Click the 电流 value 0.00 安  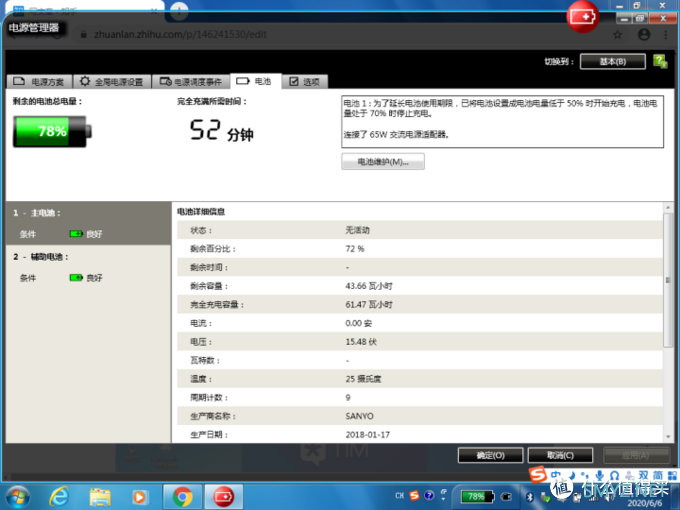pyautogui.click(x=358, y=324)
